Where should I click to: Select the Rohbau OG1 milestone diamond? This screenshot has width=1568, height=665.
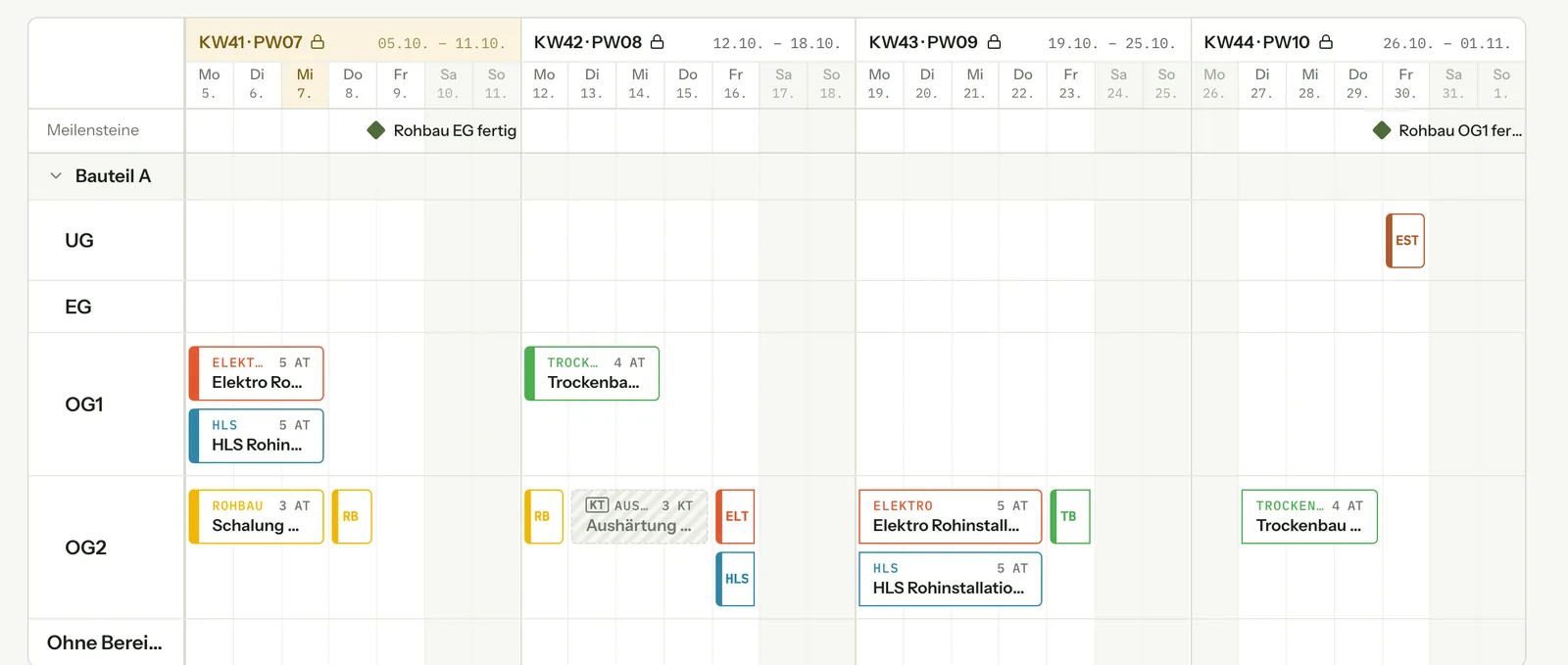(1382, 130)
